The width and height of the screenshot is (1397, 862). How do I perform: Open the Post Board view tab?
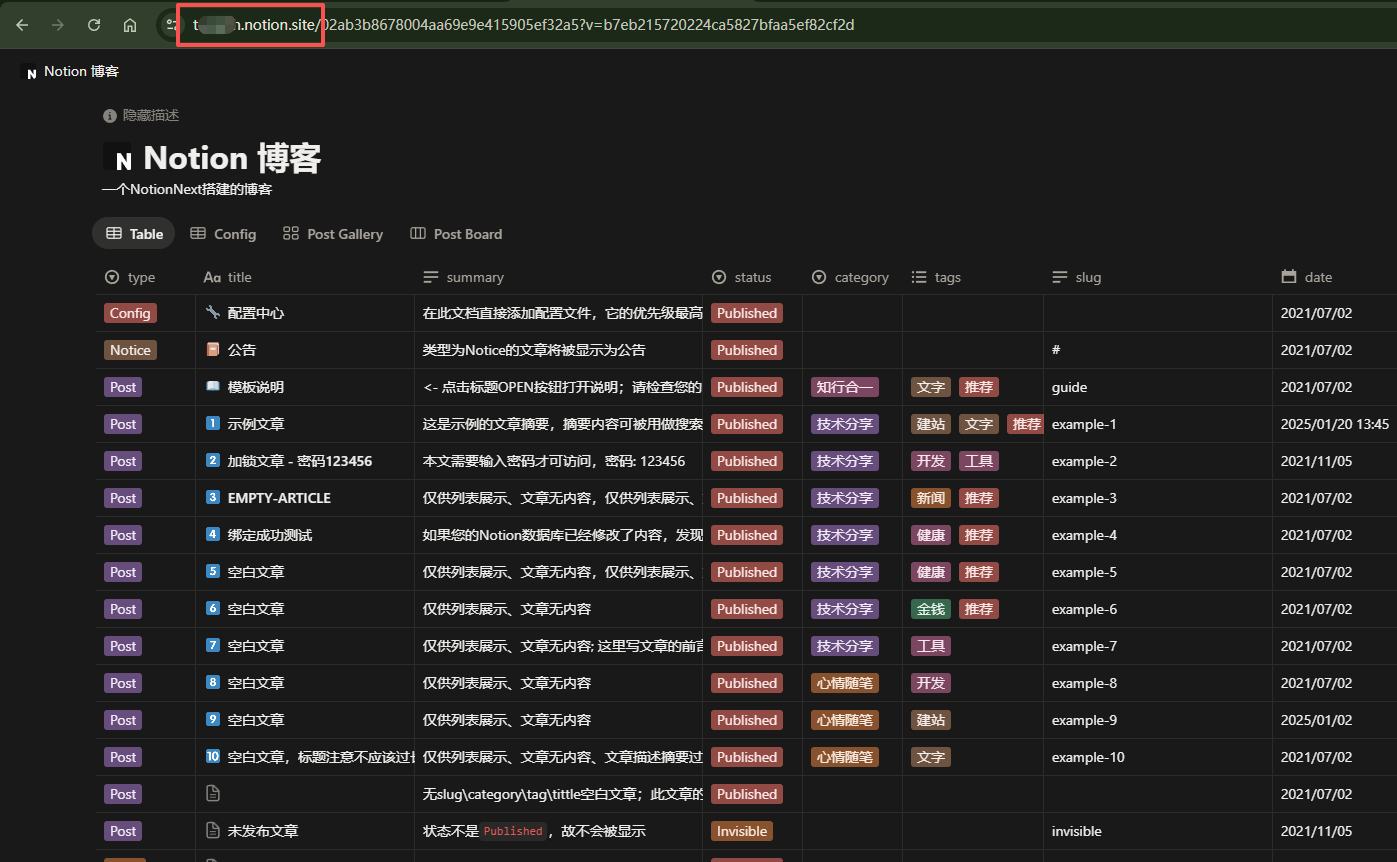(x=456, y=234)
